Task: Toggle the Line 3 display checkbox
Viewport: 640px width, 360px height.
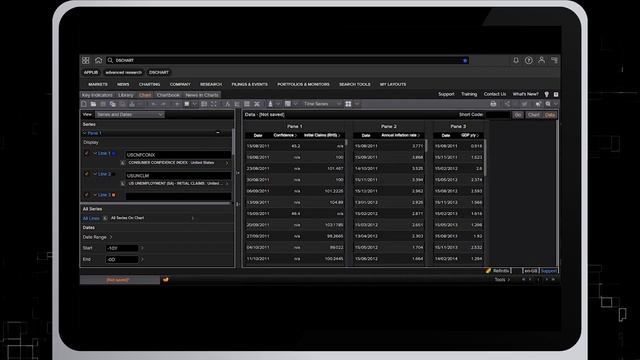Action: pyautogui.click(x=87, y=195)
